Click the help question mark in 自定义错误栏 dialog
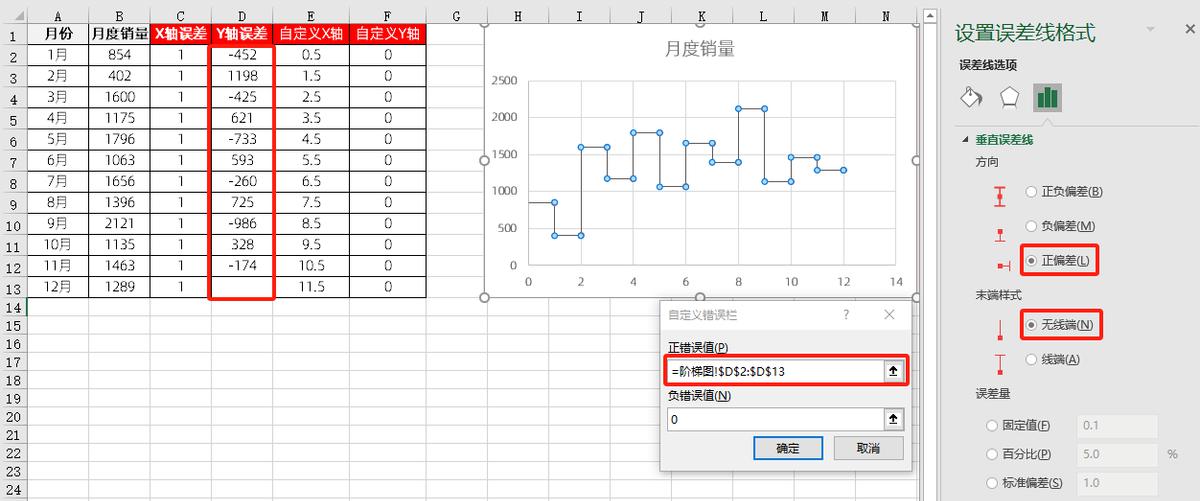The height and width of the screenshot is (501, 1200). 846,314
